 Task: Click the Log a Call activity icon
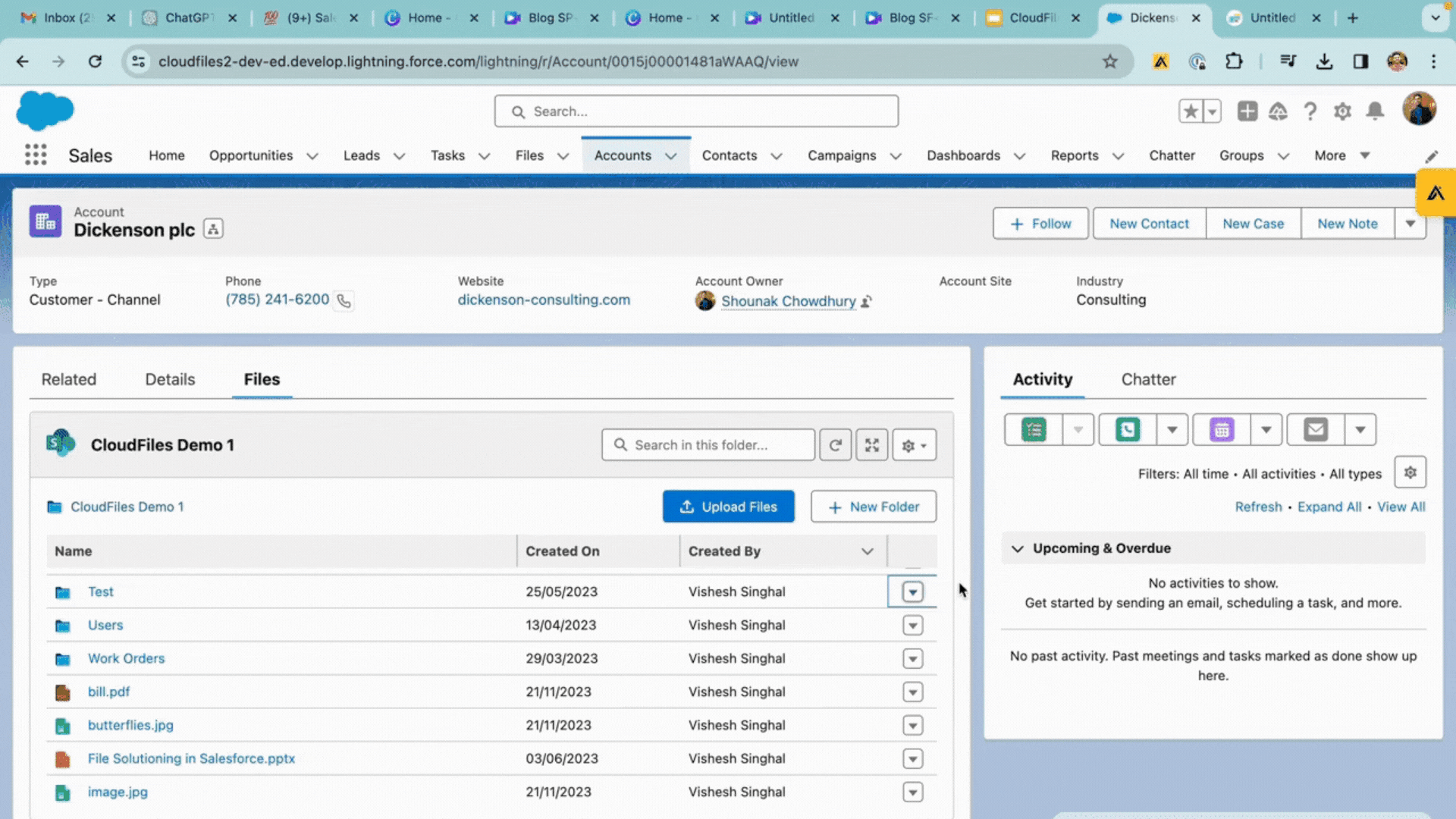click(1128, 430)
